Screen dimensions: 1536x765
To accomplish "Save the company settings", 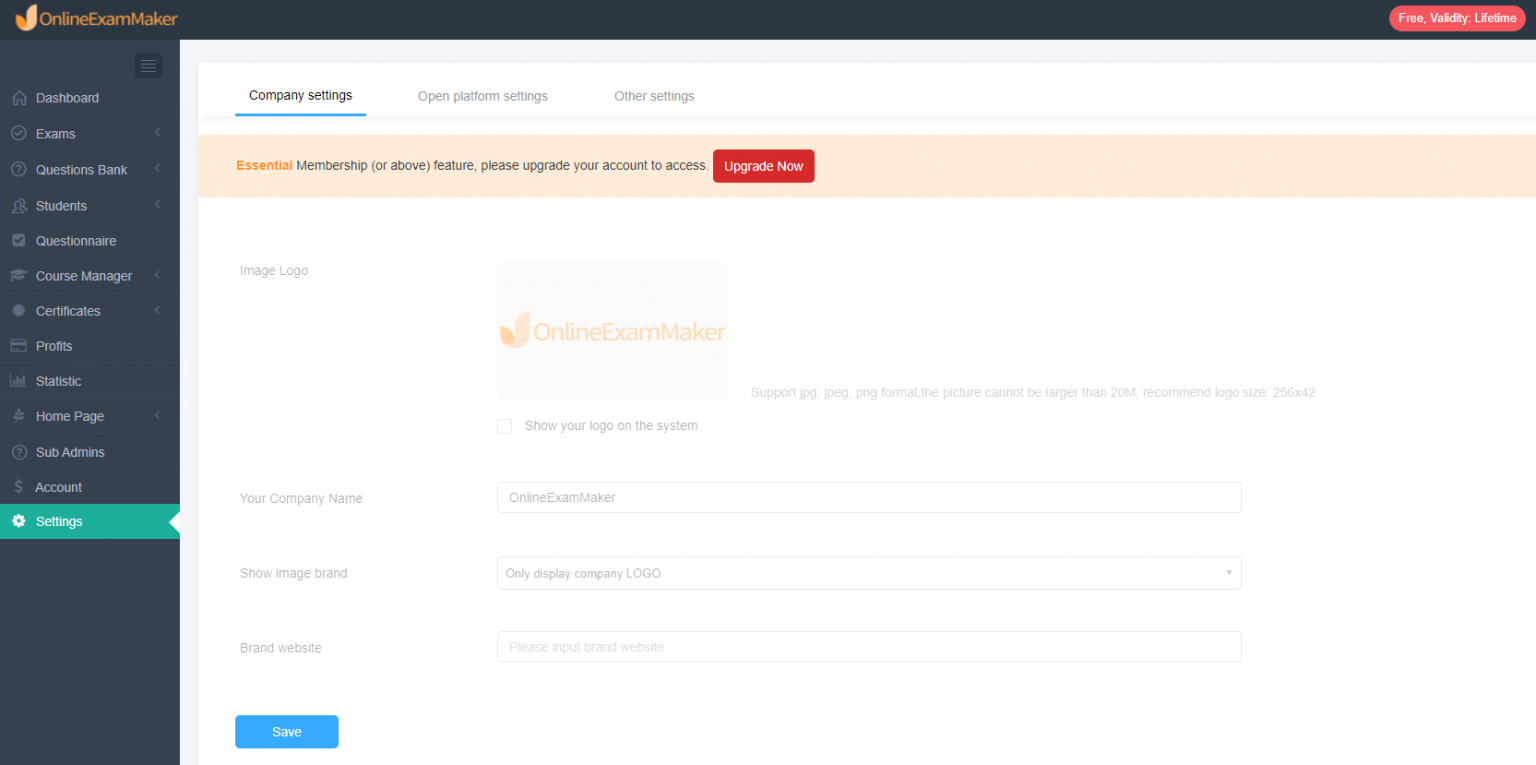I will tap(286, 731).
